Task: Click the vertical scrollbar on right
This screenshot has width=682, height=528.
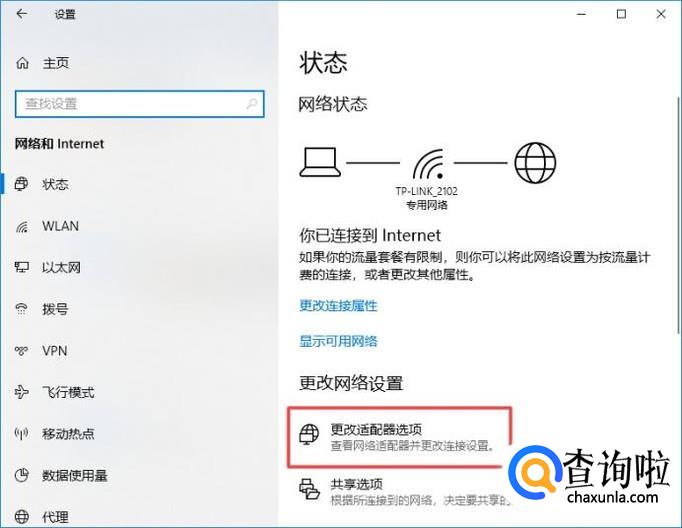Action: 678,215
